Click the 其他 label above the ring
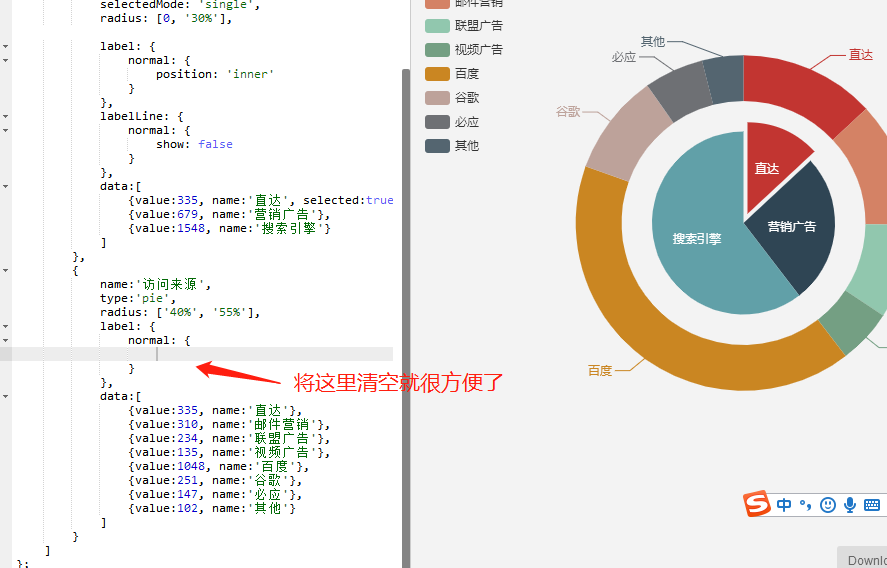 652,41
